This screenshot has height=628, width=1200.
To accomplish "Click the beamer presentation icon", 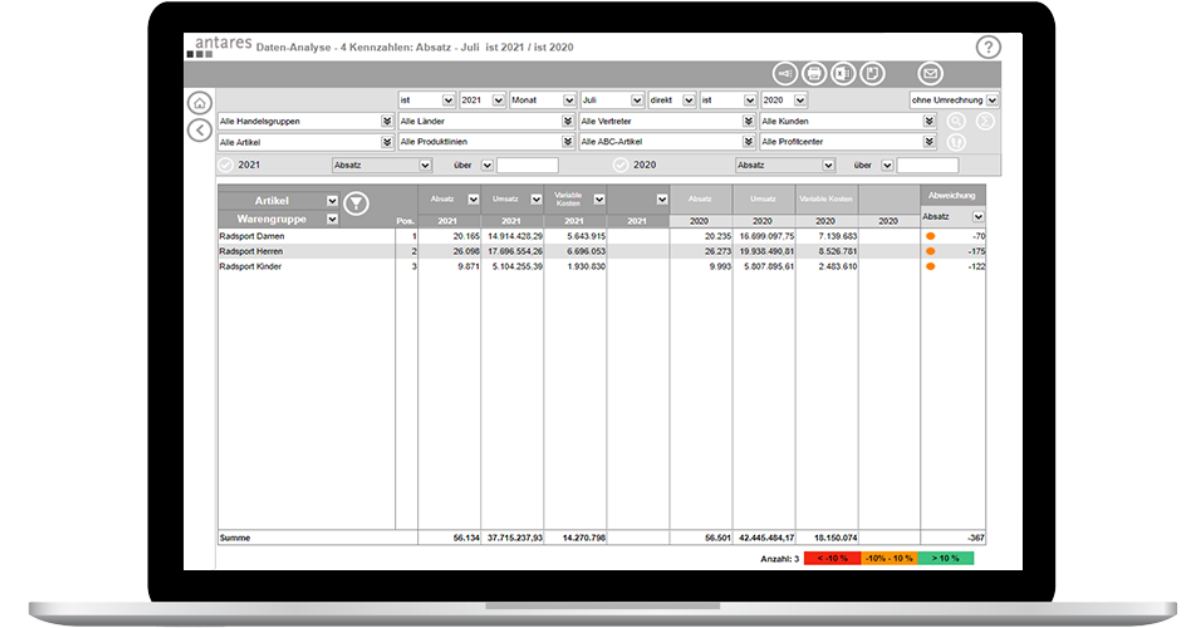I will [786, 73].
